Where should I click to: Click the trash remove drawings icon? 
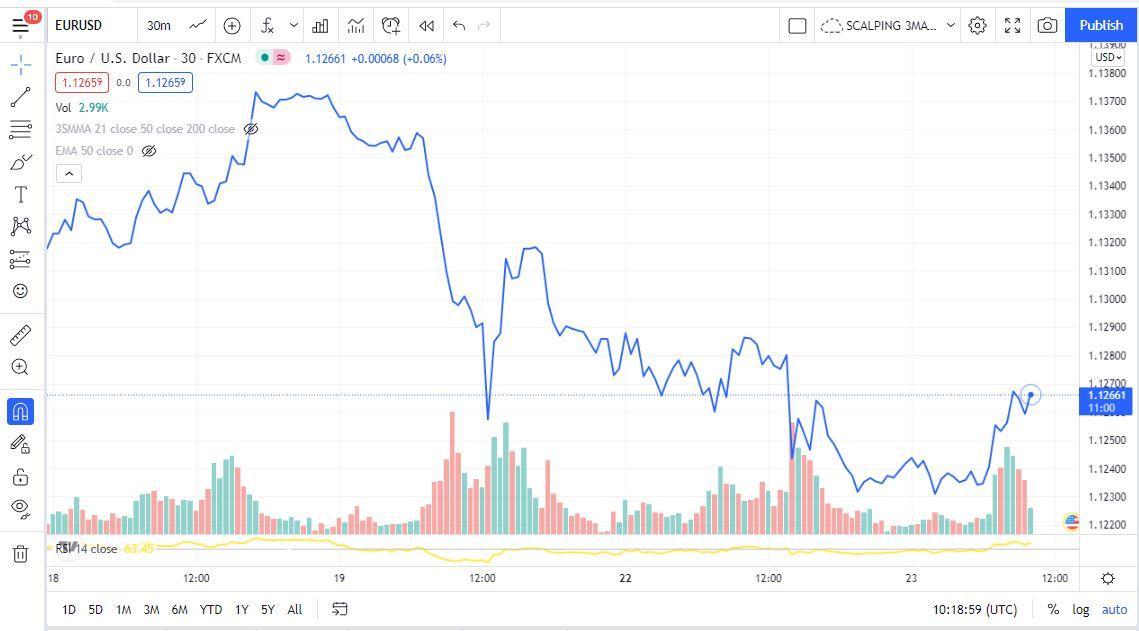pos(20,555)
